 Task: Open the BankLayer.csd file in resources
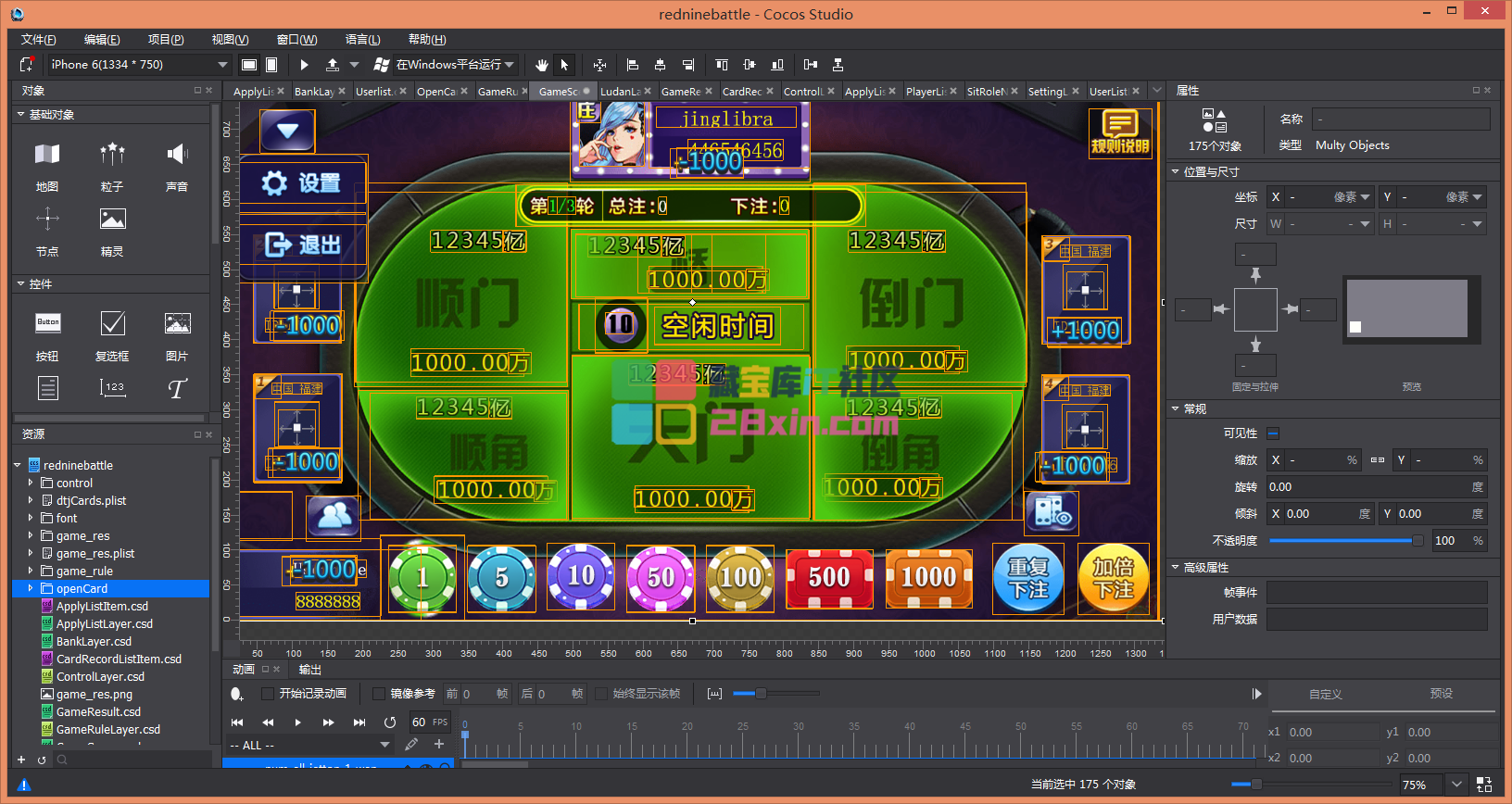pos(94,642)
